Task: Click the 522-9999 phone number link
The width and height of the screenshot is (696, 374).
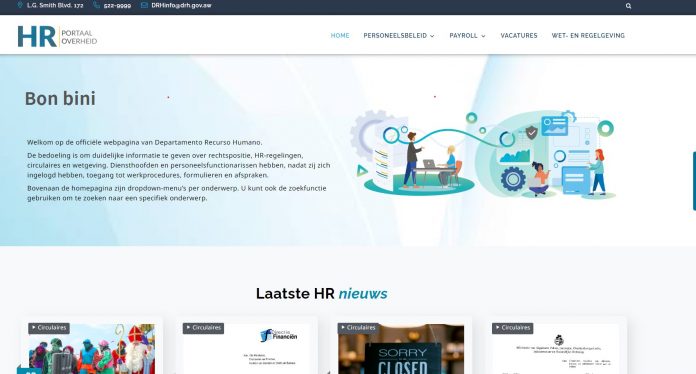Action: click(x=117, y=5)
